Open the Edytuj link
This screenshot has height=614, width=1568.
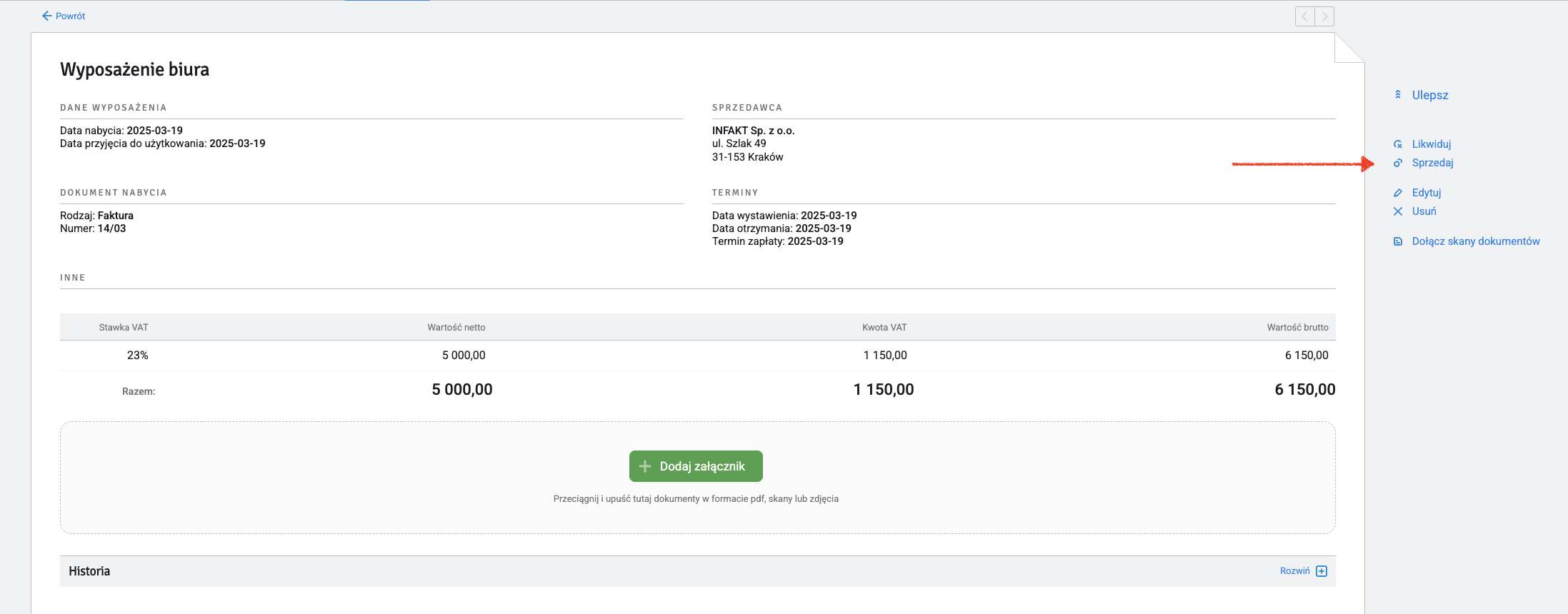(x=1427, y=193)
